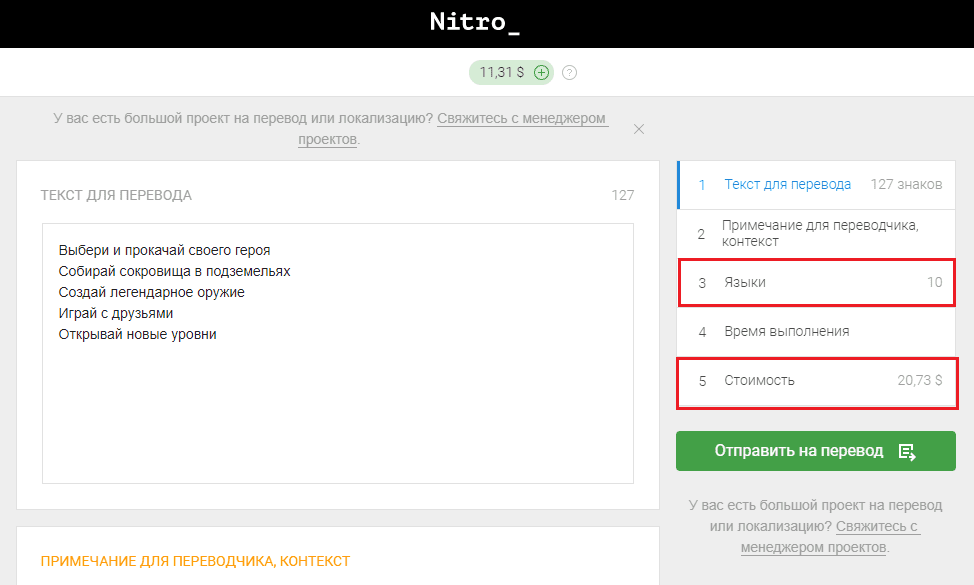The height and width of the screenshot is (585, 974).
Task: Click the document icon on the send button
Action: pos(907,451)
